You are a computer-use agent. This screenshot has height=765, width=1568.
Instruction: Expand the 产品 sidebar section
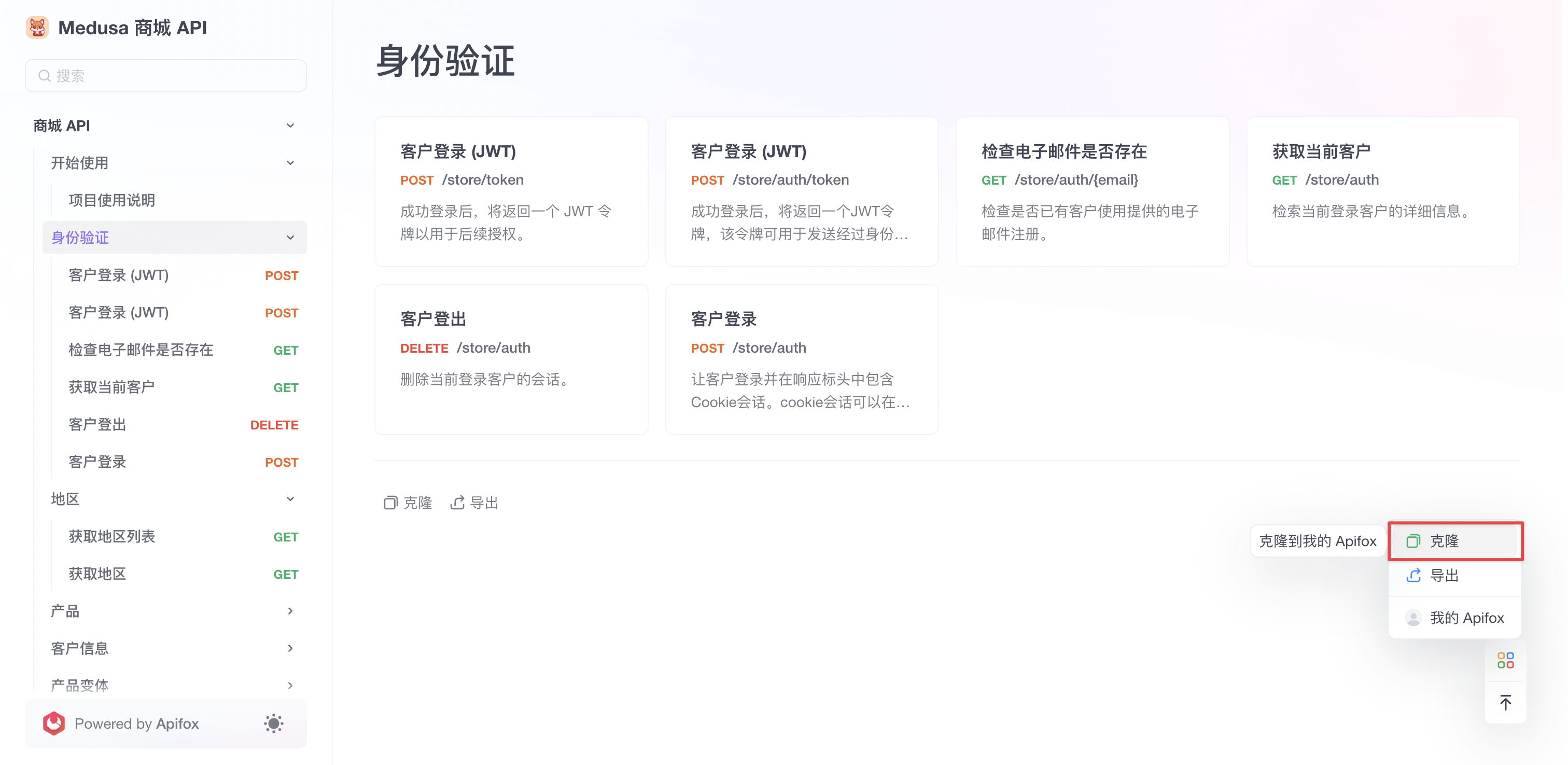(x=290, y=611)
